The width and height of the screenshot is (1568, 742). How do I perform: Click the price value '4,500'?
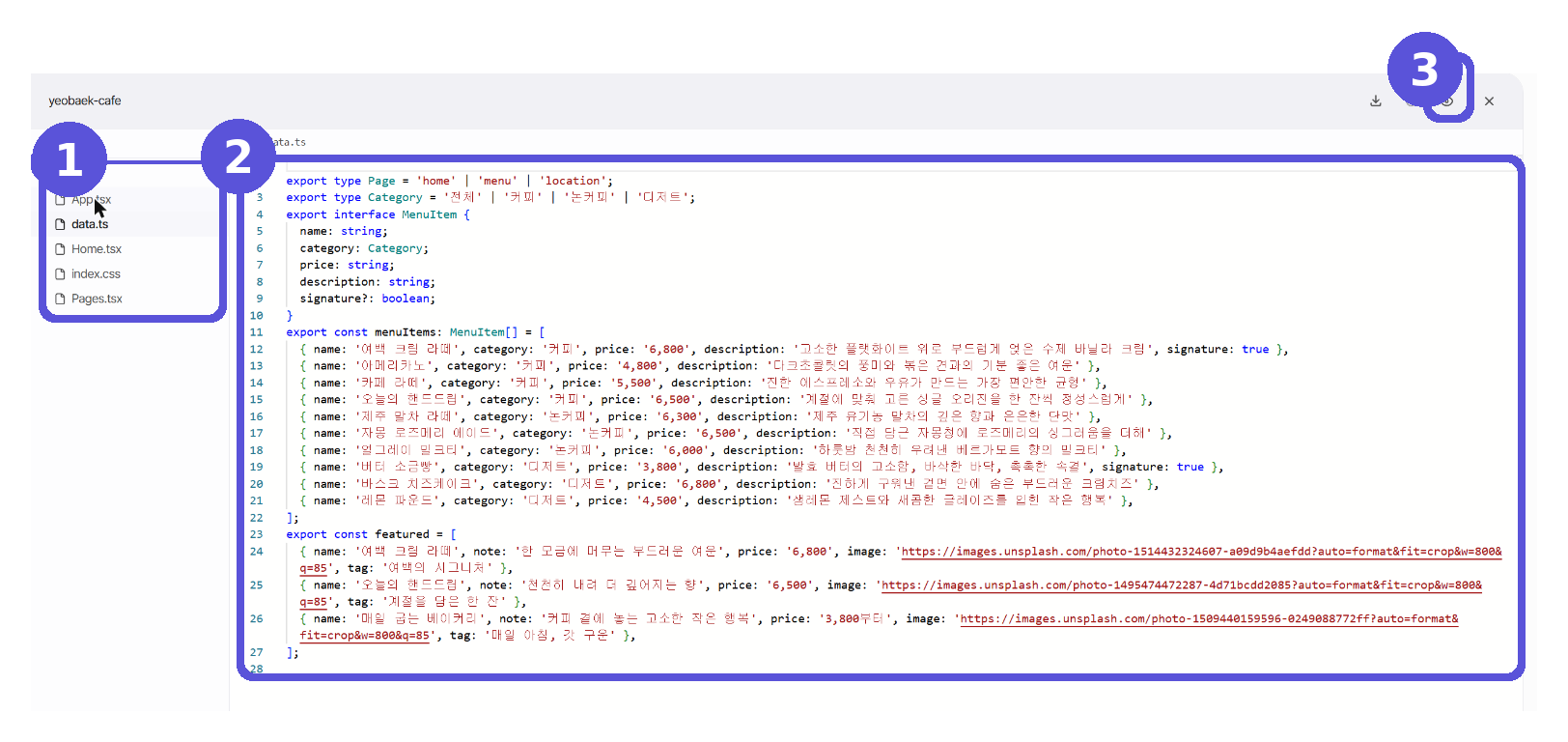coord(658,500)
